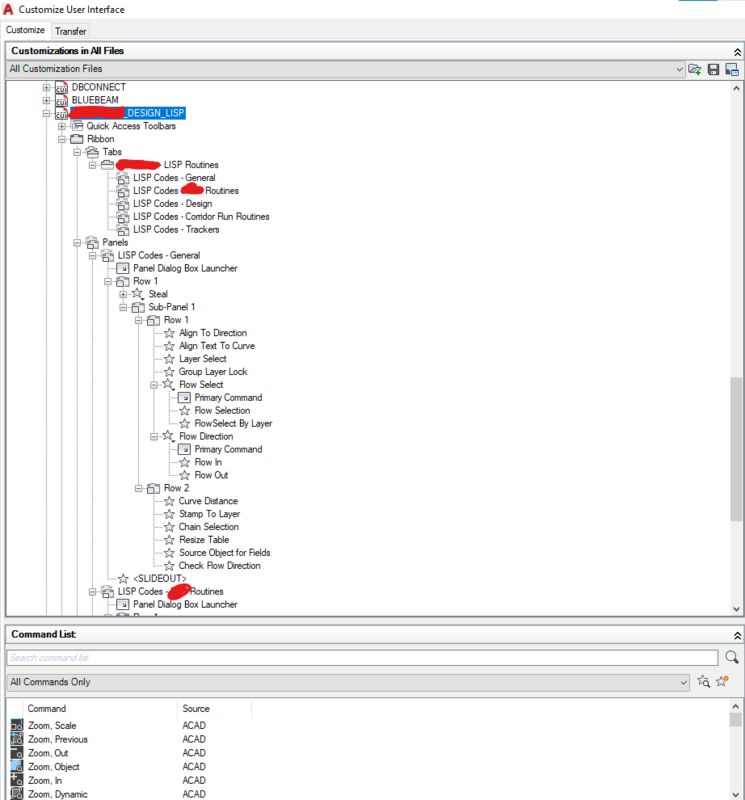The width and height of the screenshot is (745, 800).
Task: Select FlowSelect By Layer command
Action: coord(233,423)
